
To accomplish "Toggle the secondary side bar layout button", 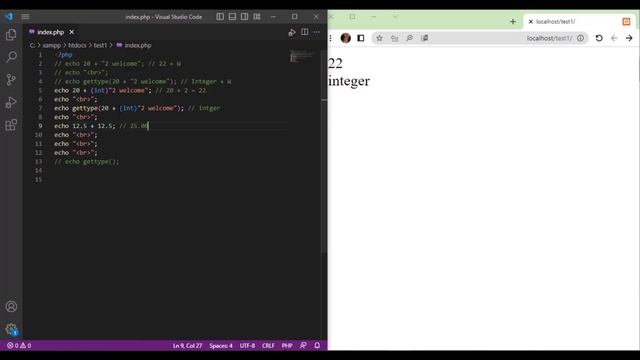I will pos(244,16).
